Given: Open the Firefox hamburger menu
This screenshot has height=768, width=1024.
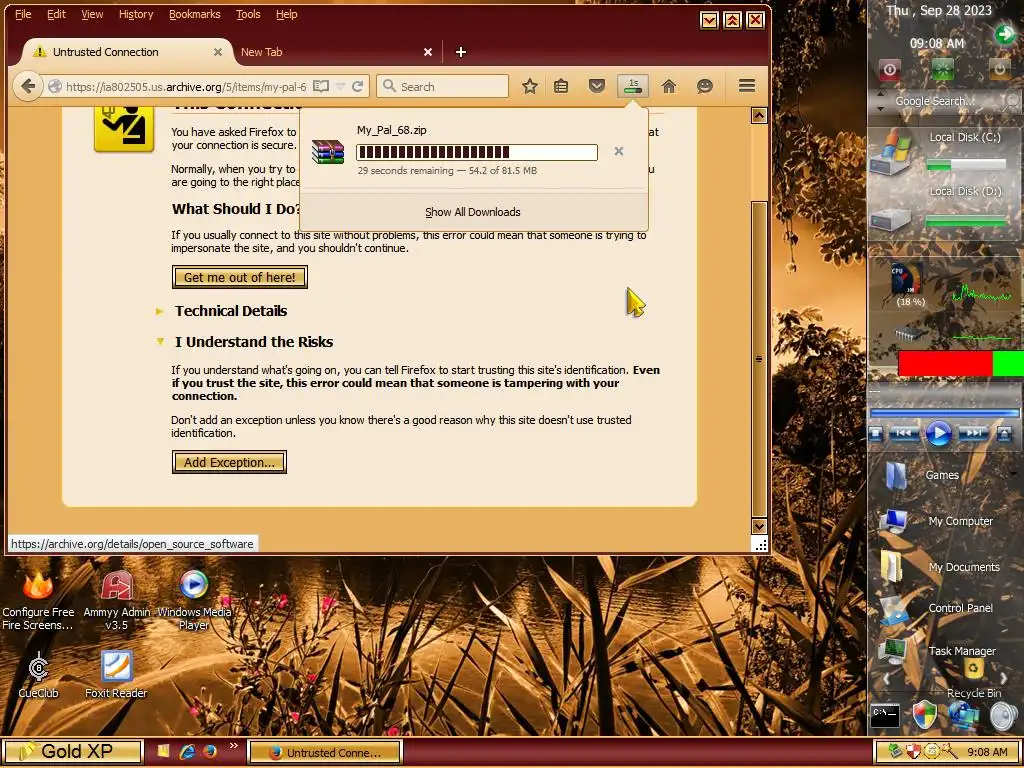Looking at the screenshot, I should click(x=746, y=86).
